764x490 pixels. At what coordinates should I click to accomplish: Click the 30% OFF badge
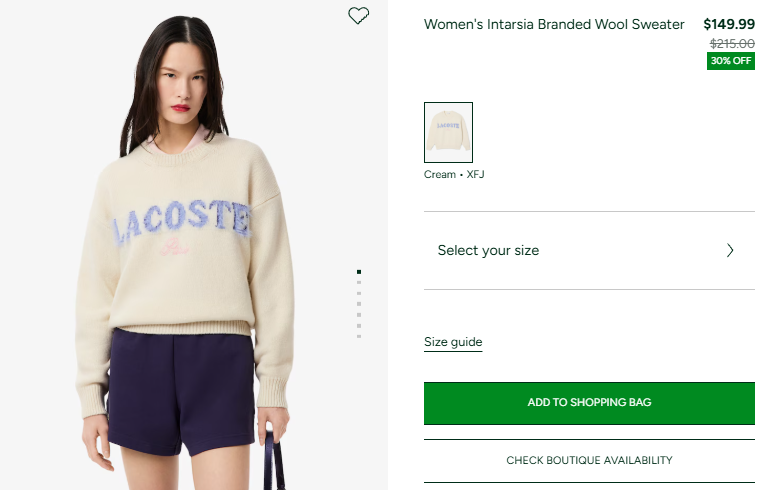(730, 61)
